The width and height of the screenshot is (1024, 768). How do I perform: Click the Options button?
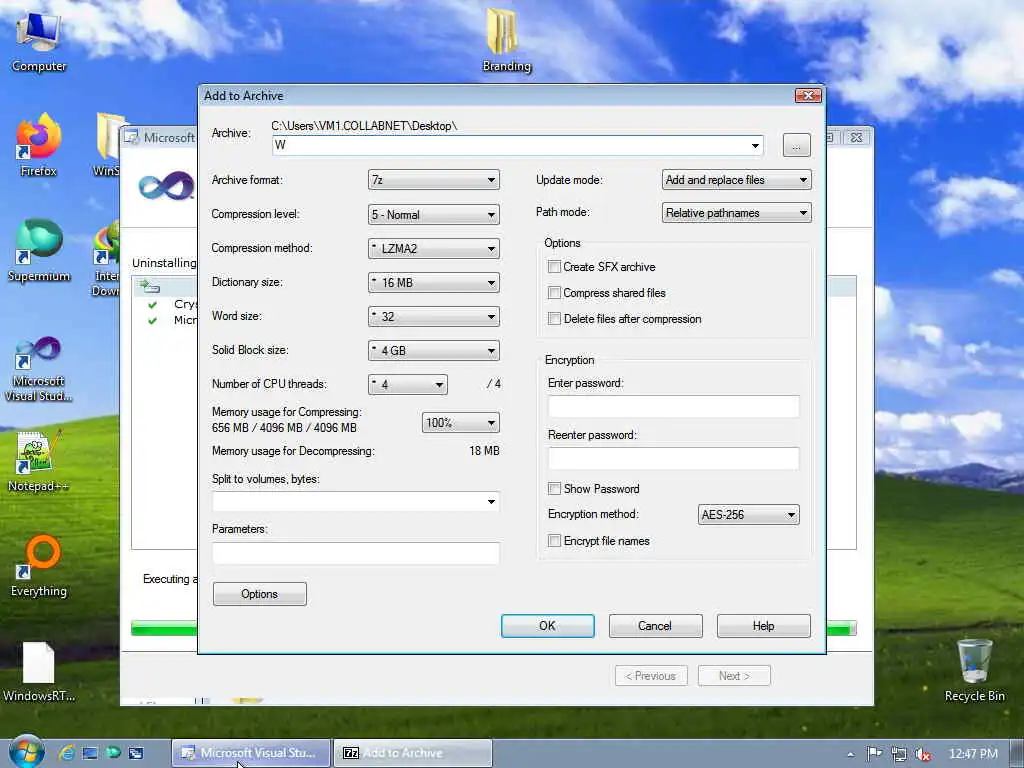tap(259, 594)
